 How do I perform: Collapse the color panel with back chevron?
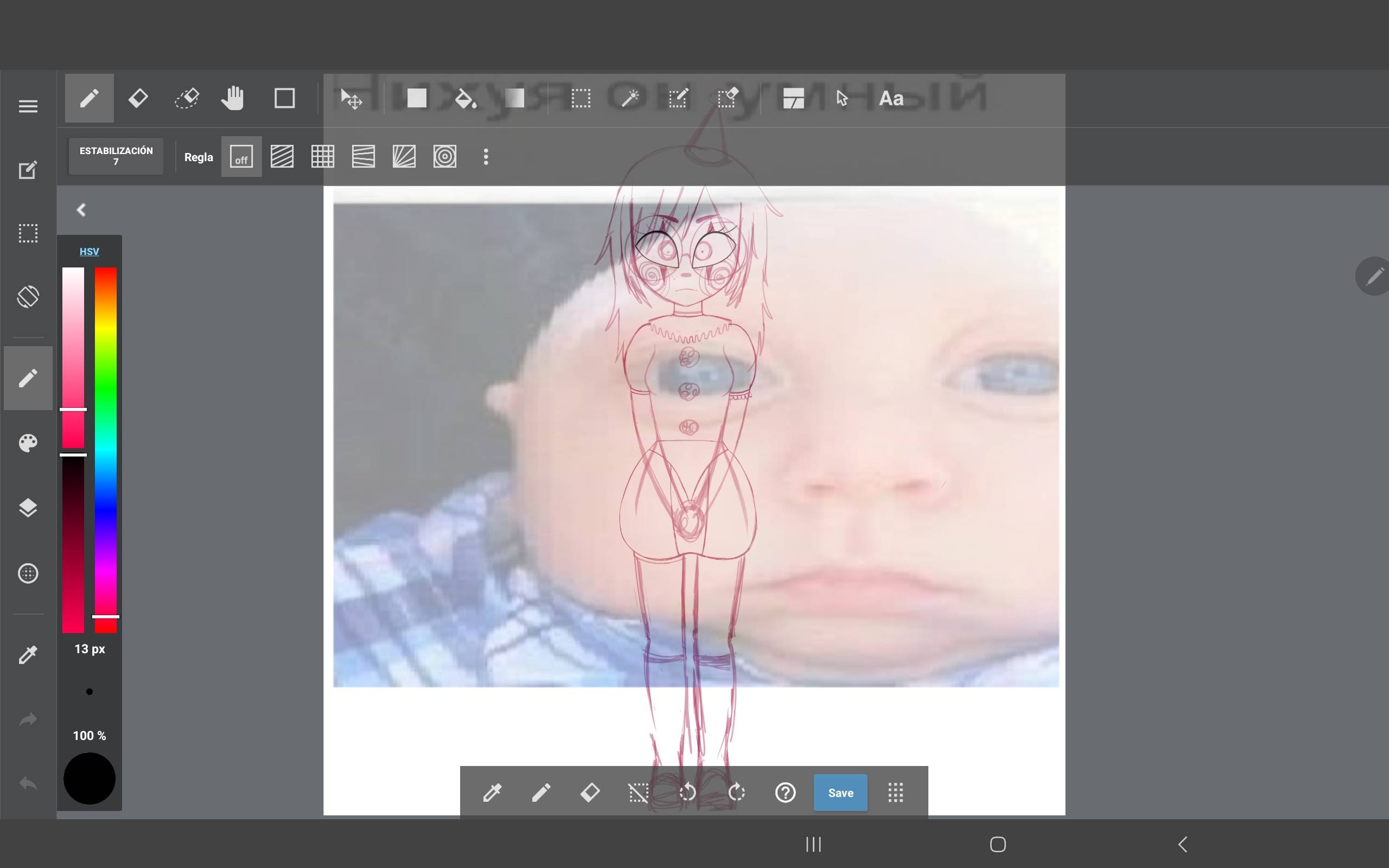click(81, 209)
